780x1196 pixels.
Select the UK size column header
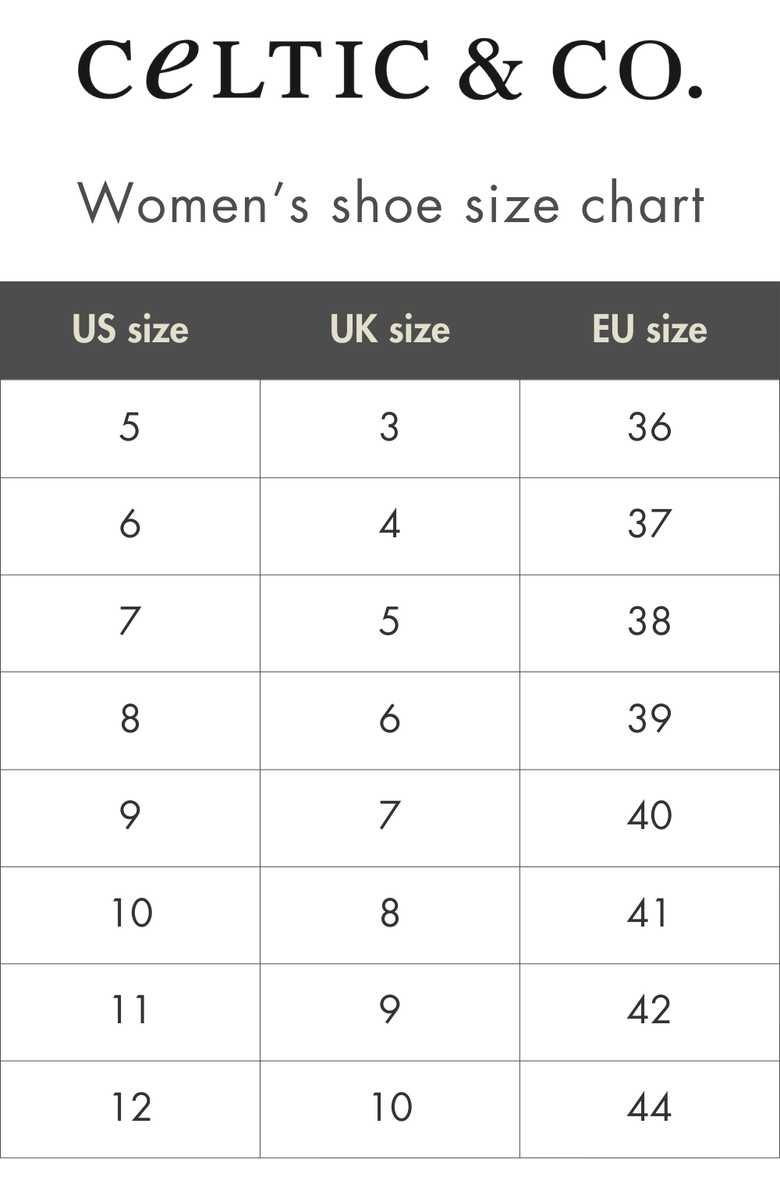390,330
